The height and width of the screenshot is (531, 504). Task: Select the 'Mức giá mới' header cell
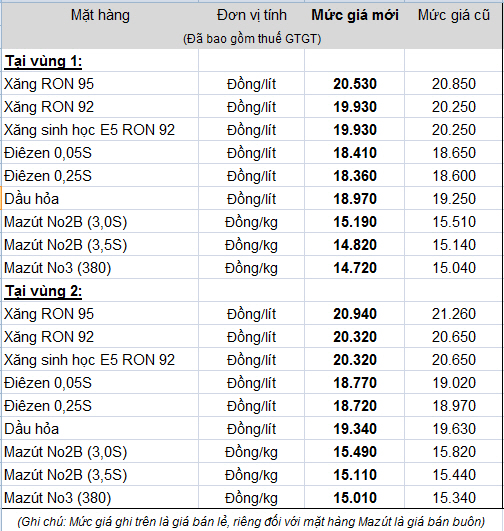[x=355, y=15]
